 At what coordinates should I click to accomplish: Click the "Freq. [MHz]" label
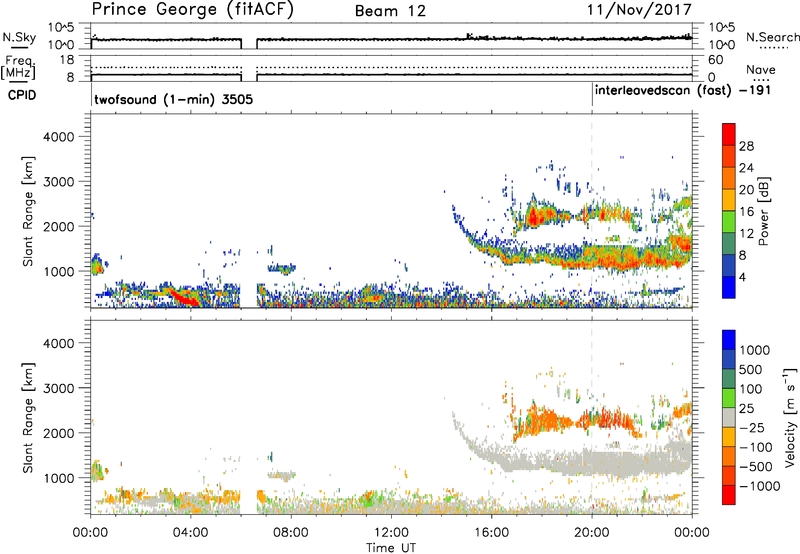coord(19,68)
